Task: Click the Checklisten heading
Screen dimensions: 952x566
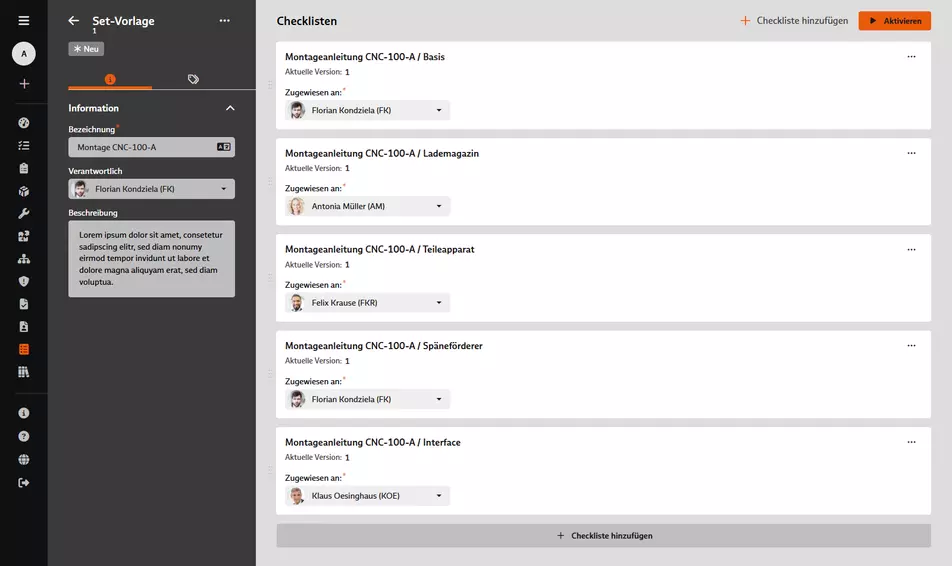Action: [307, 21]
